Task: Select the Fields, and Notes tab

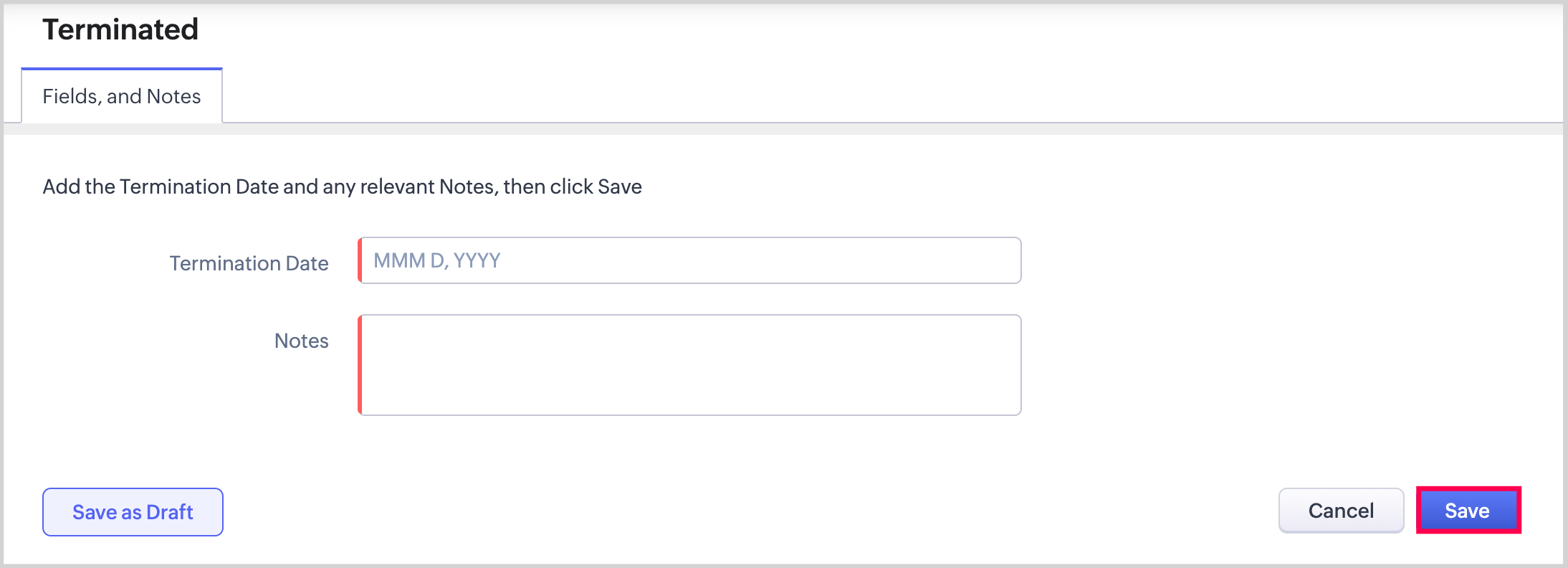Action: point(122,96)
